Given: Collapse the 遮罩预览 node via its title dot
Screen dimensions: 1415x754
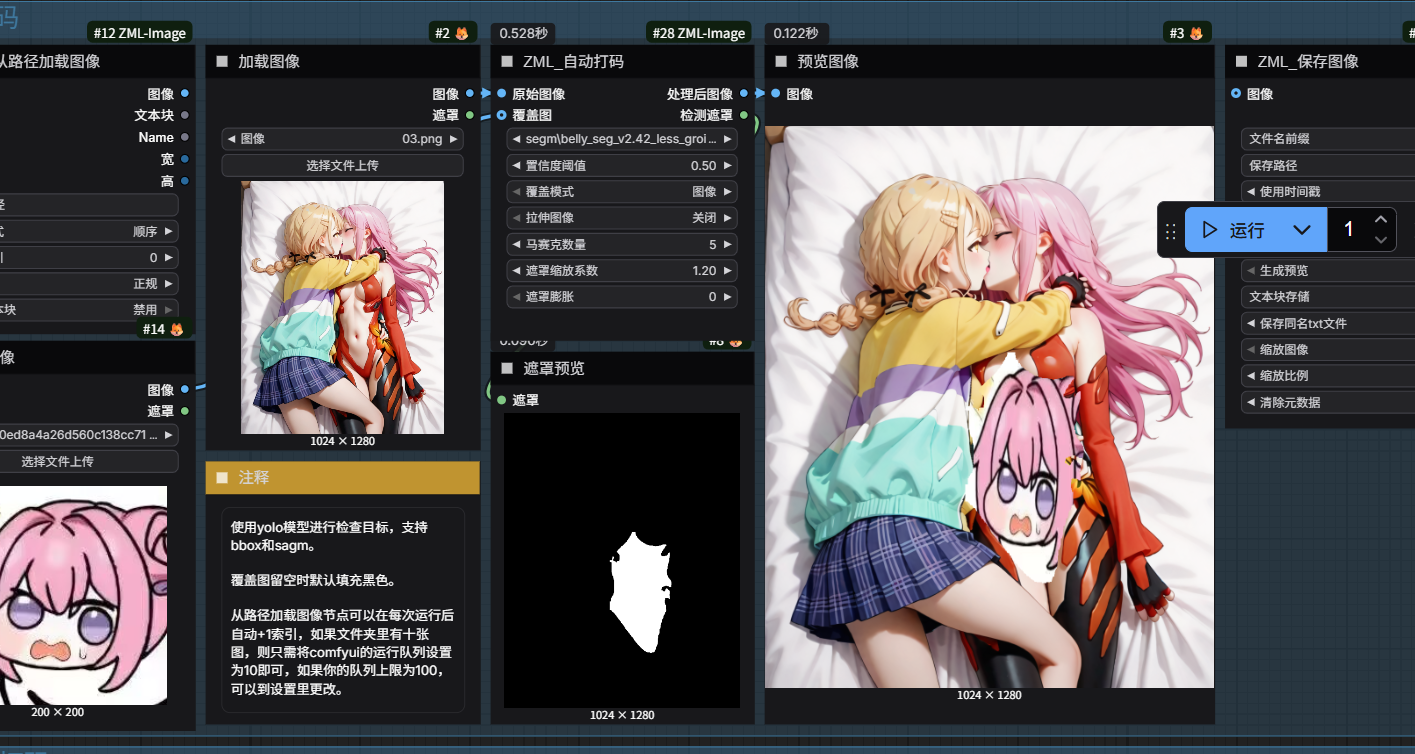Looking at the screenshot, I should (507, 368).
